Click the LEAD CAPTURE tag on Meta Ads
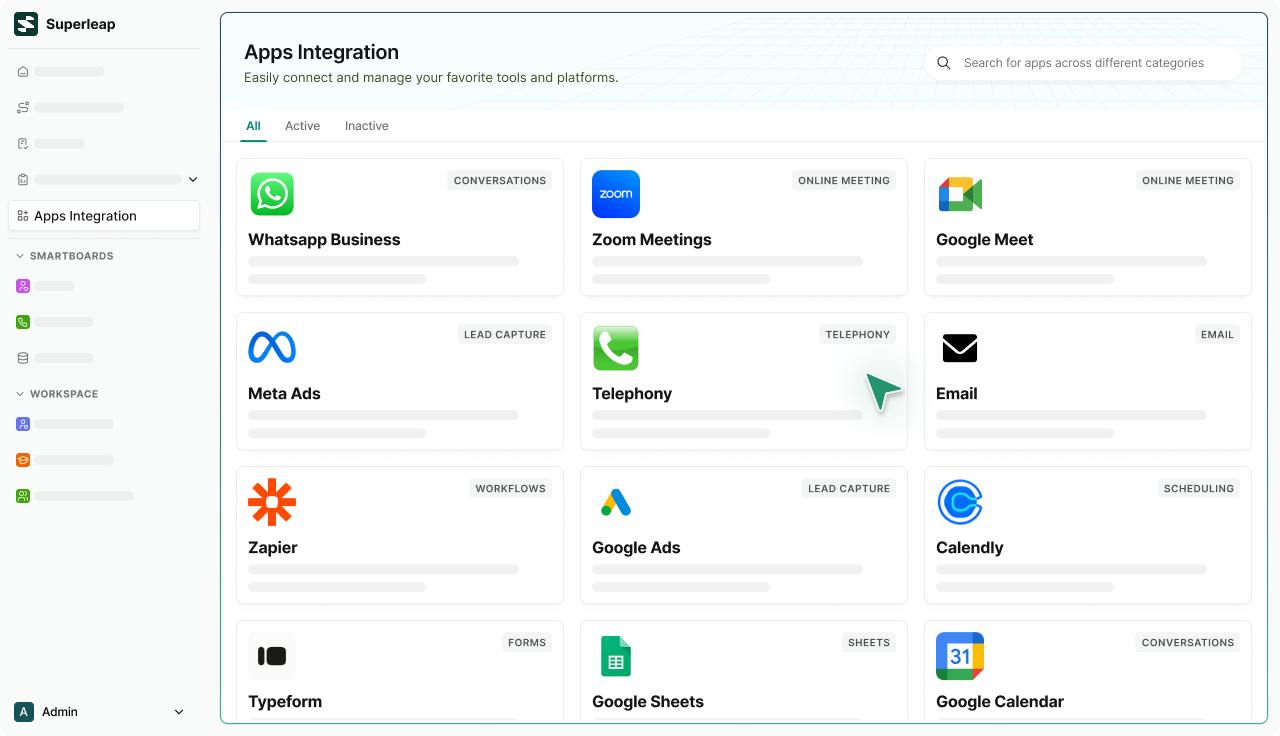 pyautogui.click(x=505, y=335)
